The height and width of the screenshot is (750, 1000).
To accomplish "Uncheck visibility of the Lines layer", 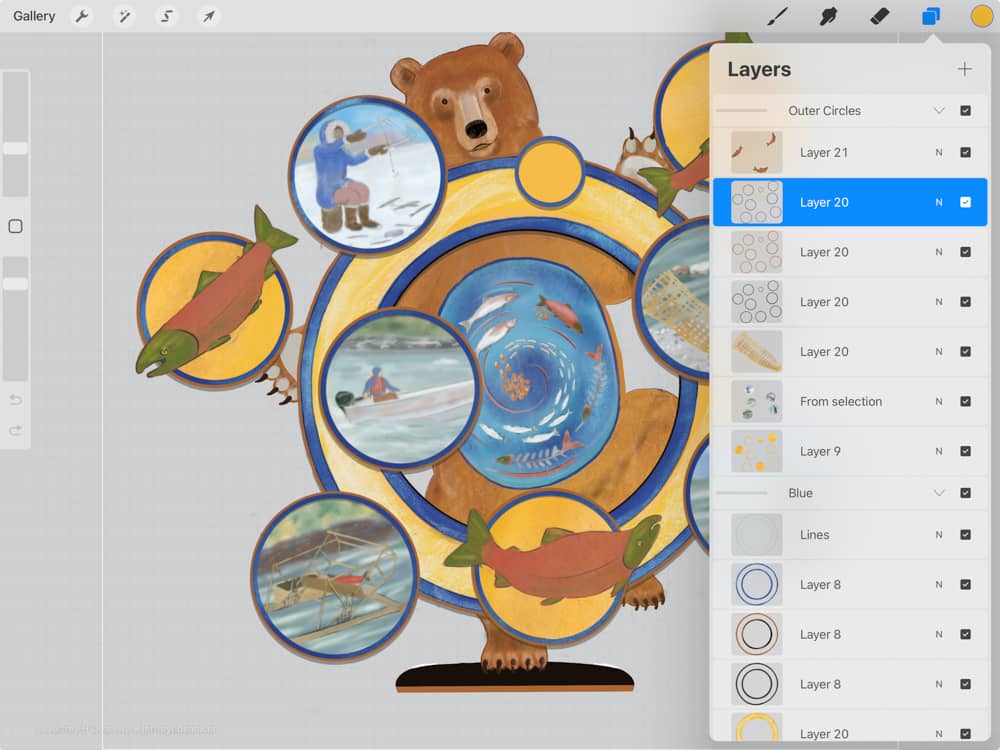I will click(965, 535).
